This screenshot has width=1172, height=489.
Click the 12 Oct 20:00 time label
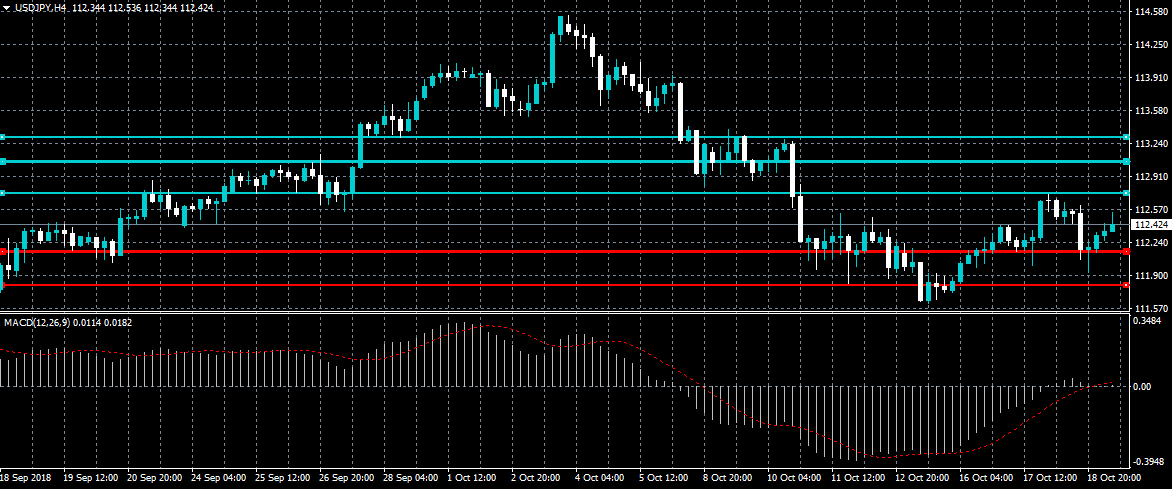pyautogui.click(x=924, y=477)
